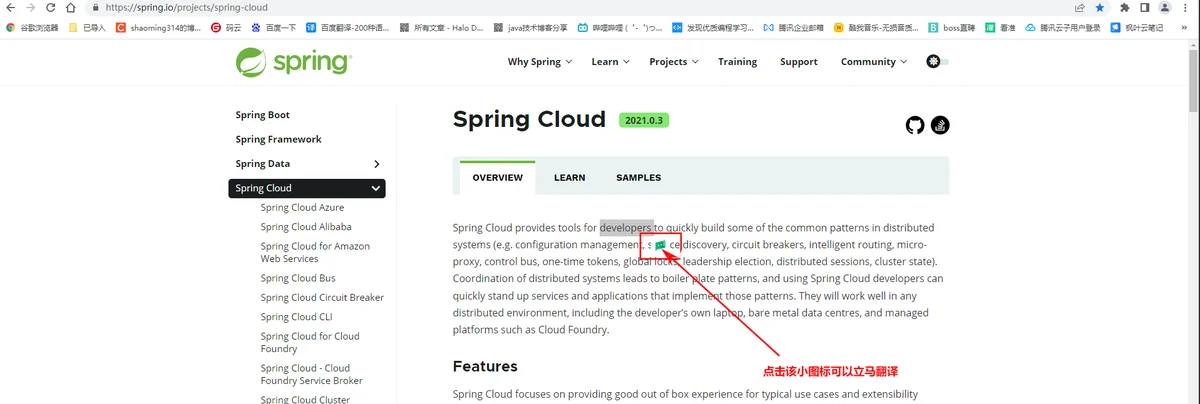
Task: Click the Spring logo
Action: (293, 62)
